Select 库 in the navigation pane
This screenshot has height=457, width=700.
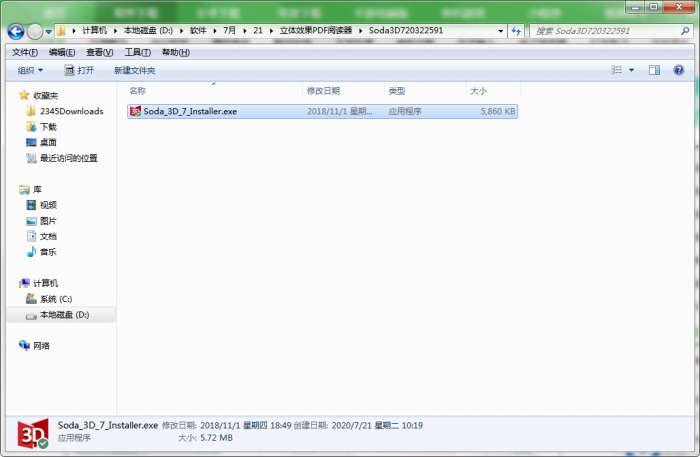[37, 189]
